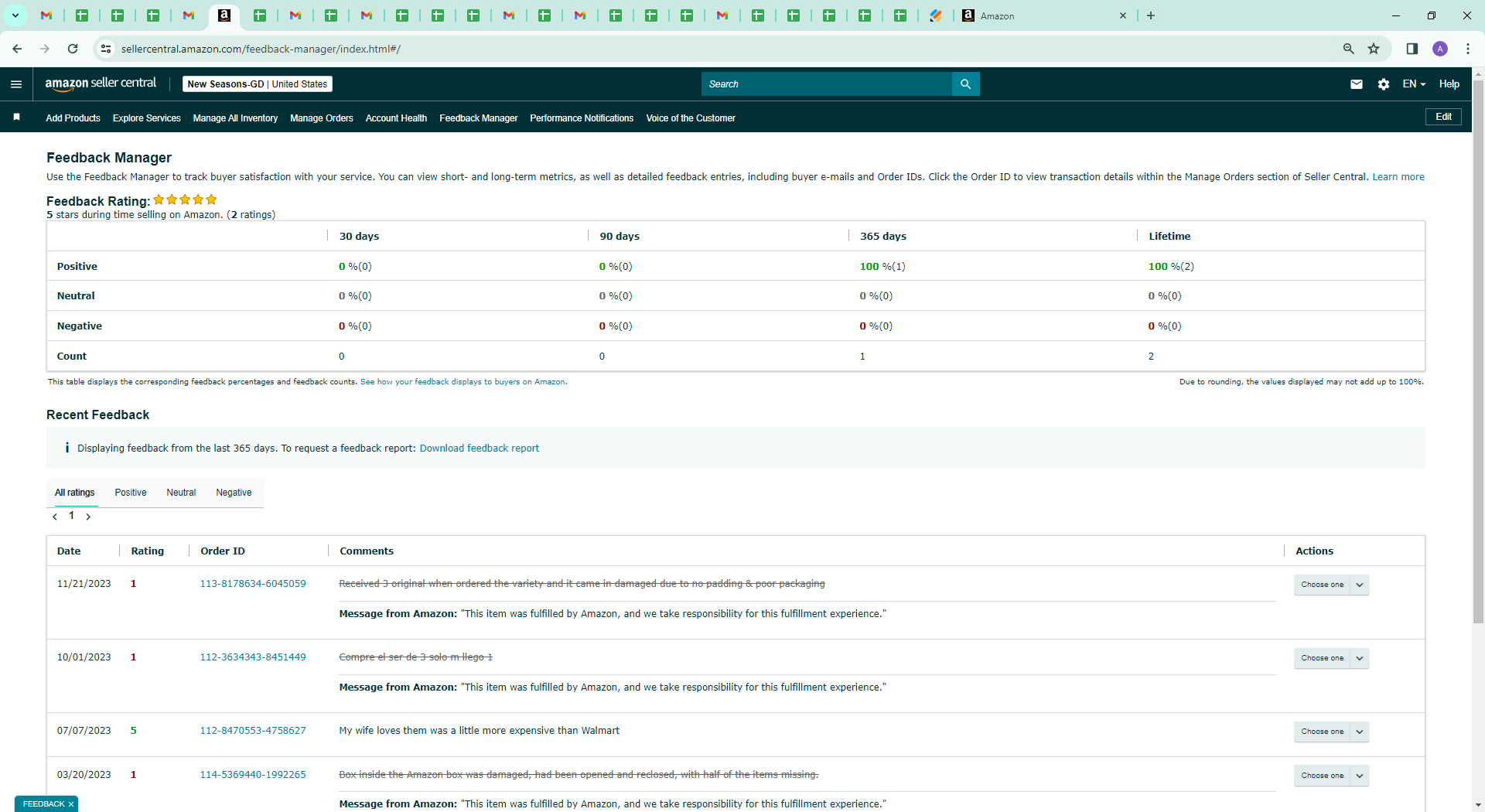Open order 112-3634343-8451449
Viewport: 1485px width, 812px height.
(x=253, y=657)
